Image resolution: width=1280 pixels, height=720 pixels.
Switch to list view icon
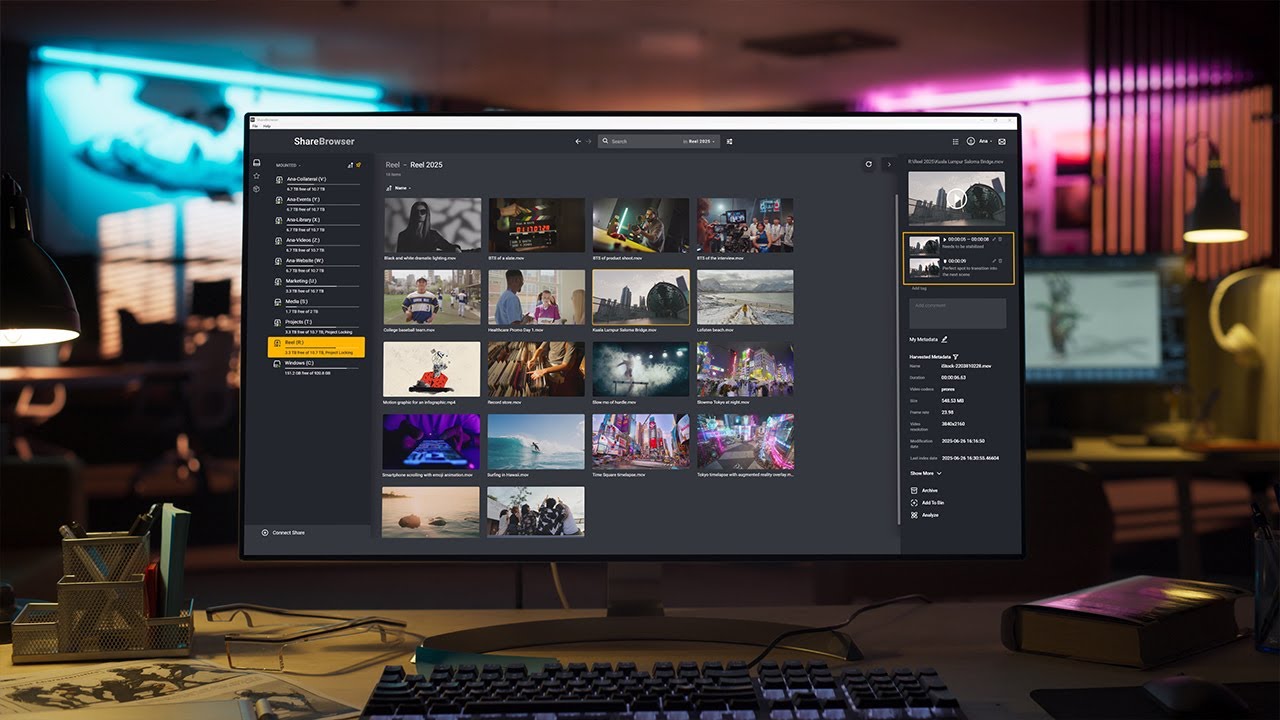[955, 141]
